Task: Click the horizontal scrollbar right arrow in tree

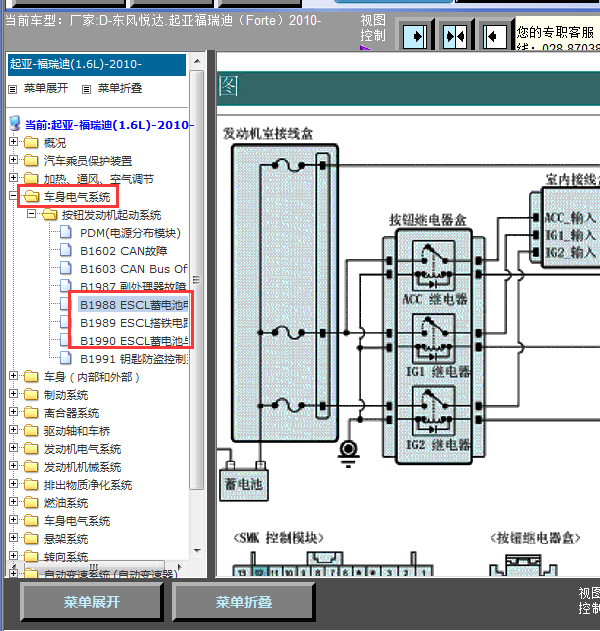Action: click(179, 567)
